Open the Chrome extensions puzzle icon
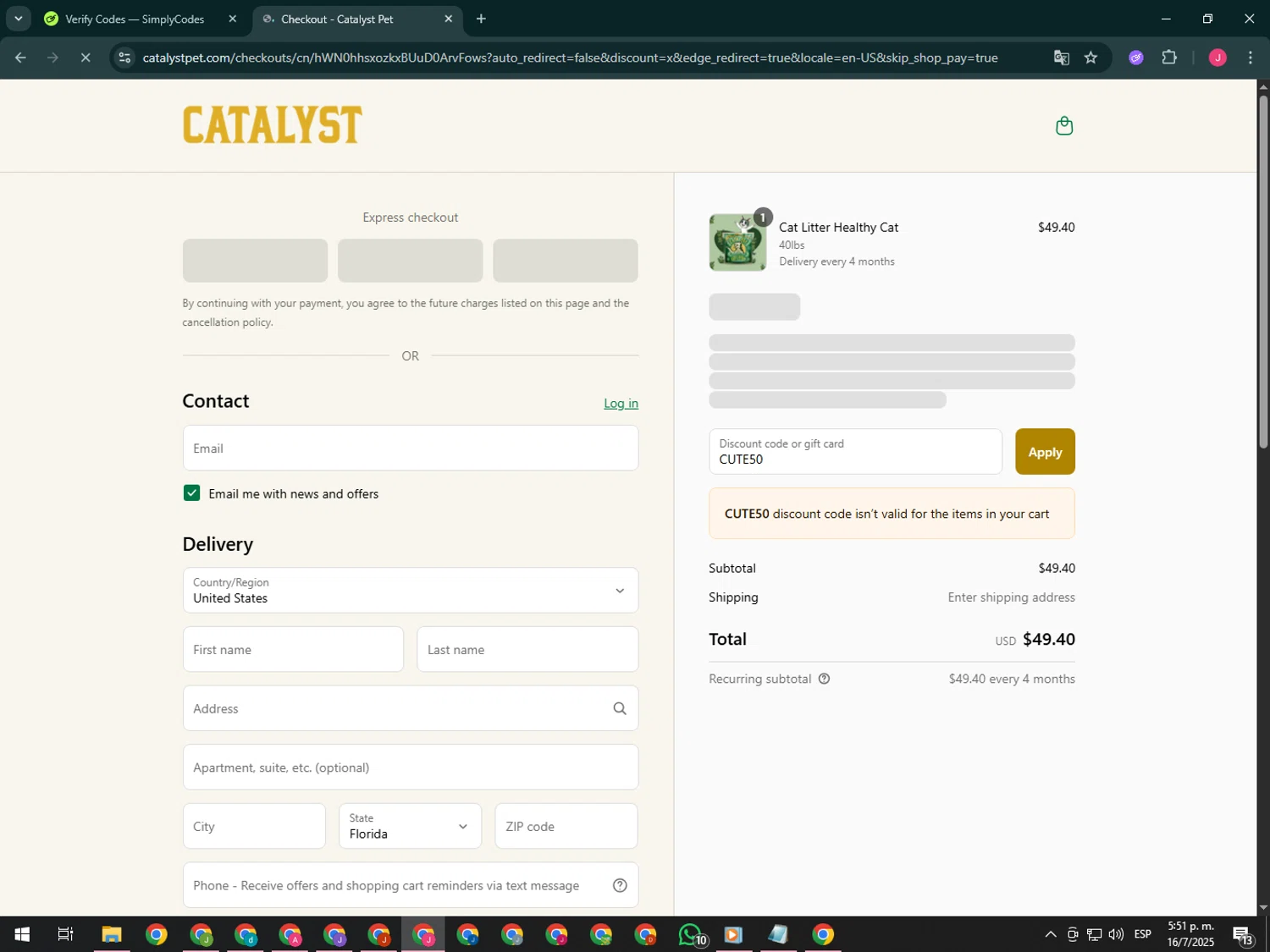1270x952 pixels. (1169, 58)
